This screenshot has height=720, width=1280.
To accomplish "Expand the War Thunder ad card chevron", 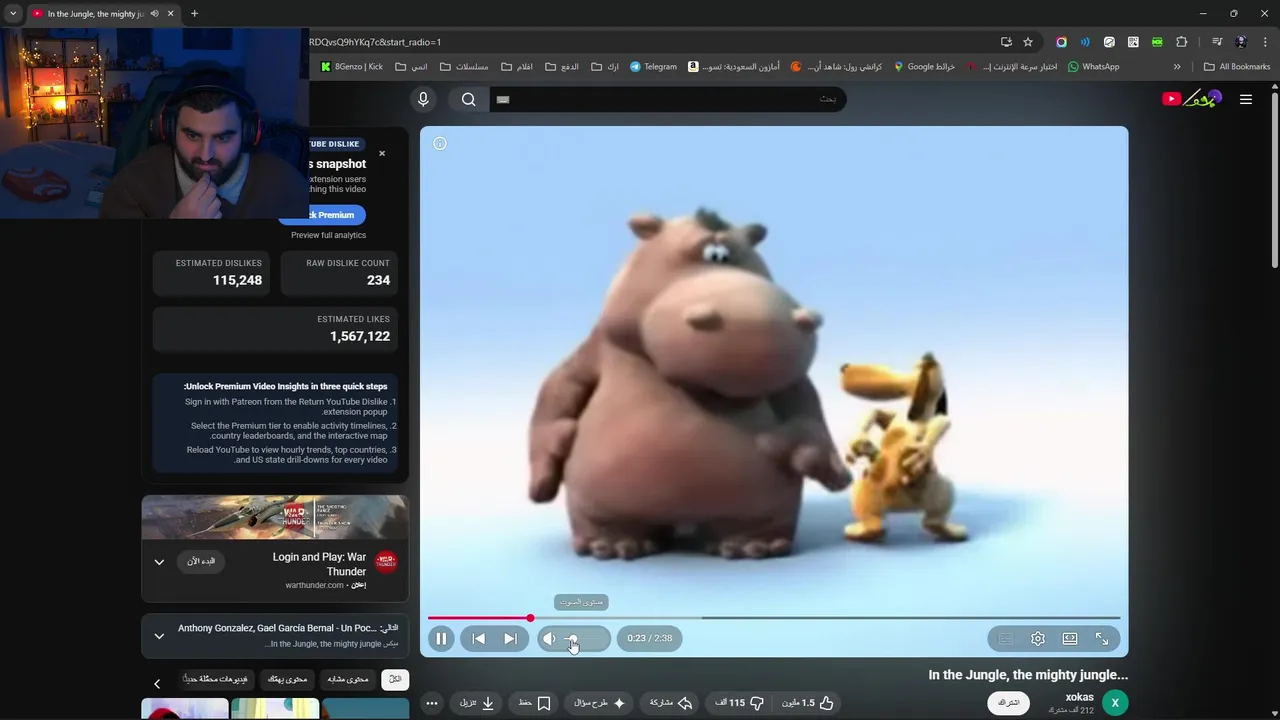I will (x=159, y=562).
